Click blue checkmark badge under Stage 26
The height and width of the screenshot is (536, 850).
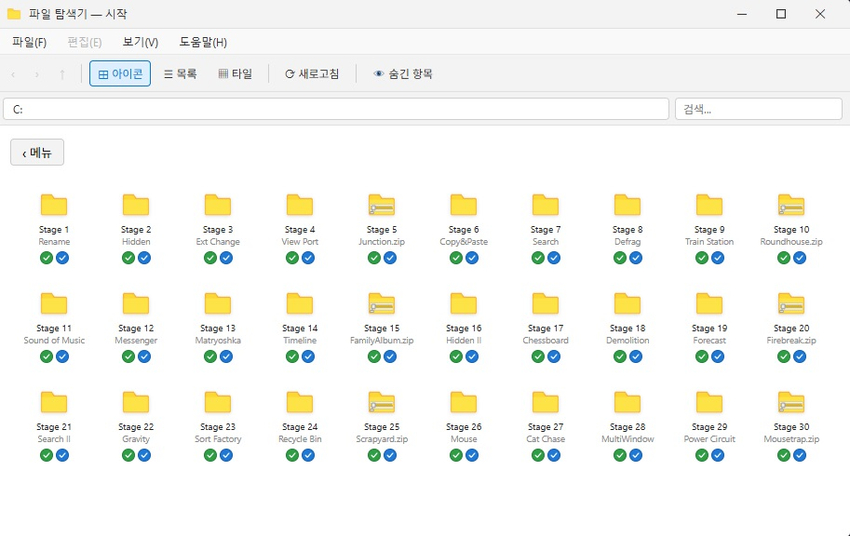pos(472,455)
